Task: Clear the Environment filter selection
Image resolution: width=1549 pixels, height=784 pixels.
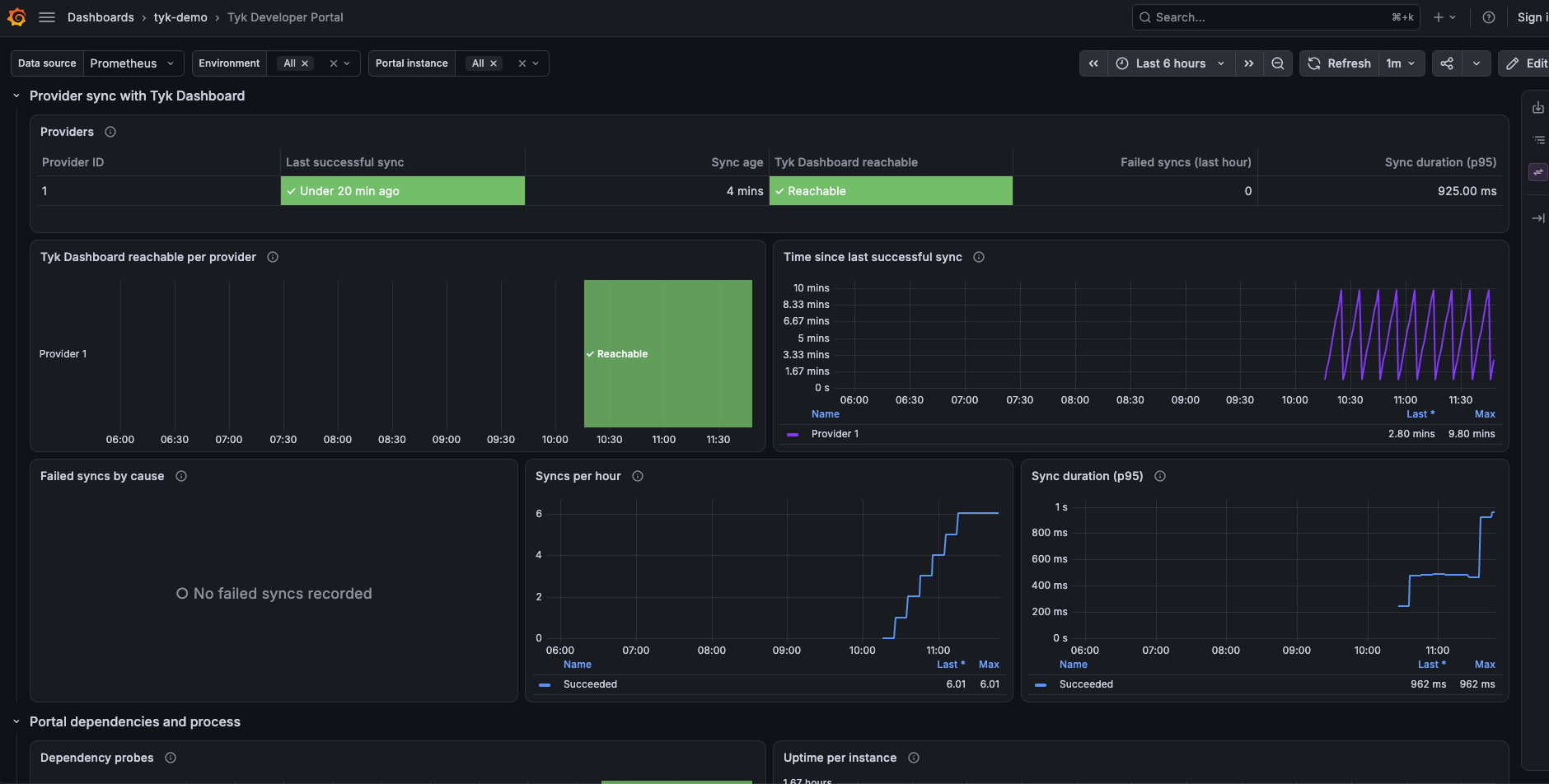Action: pos(333,63)
